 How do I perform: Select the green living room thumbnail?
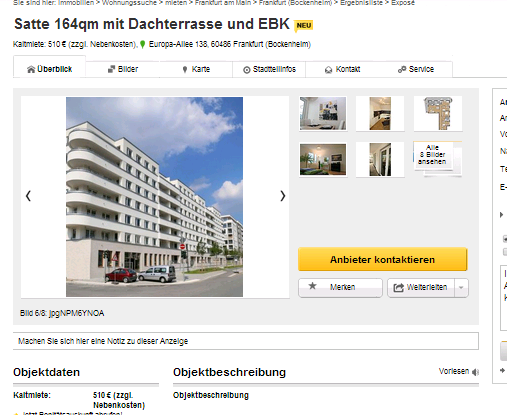(x=323, y=159)
